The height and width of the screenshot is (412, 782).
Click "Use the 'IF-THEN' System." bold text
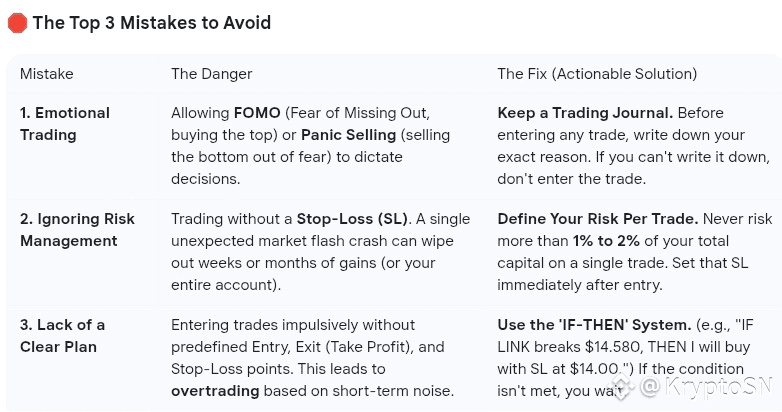pyautogui.click(x=594, y=325)
